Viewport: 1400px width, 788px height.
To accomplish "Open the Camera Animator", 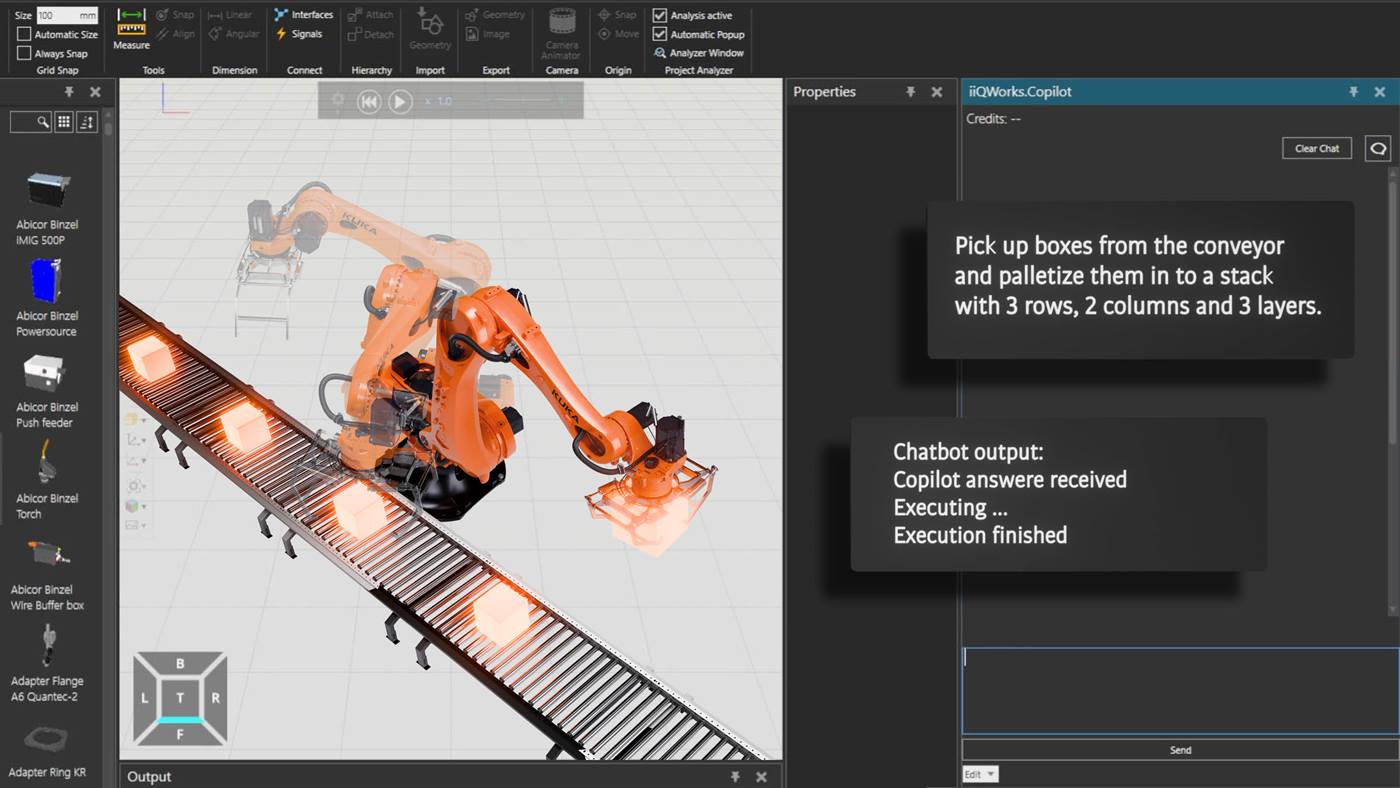I will [x=560, y=33].
